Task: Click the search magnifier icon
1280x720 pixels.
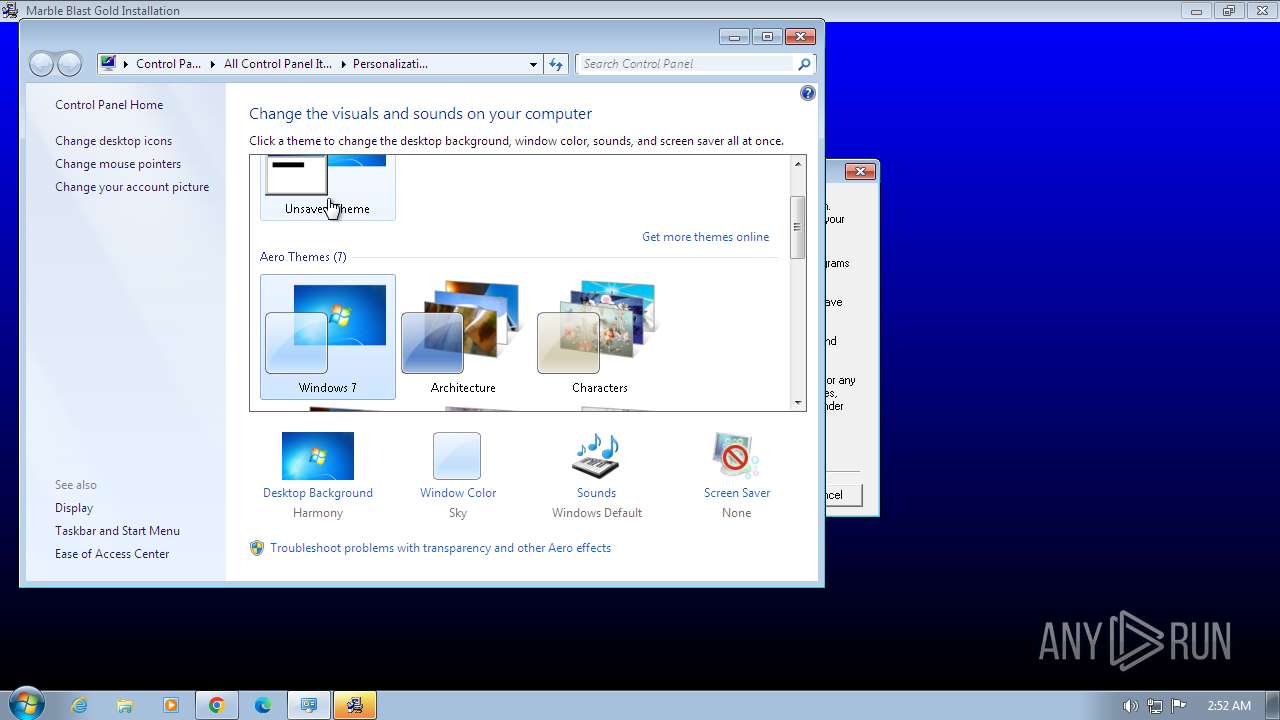Action: pyautogui.click(x=804, y=64)
